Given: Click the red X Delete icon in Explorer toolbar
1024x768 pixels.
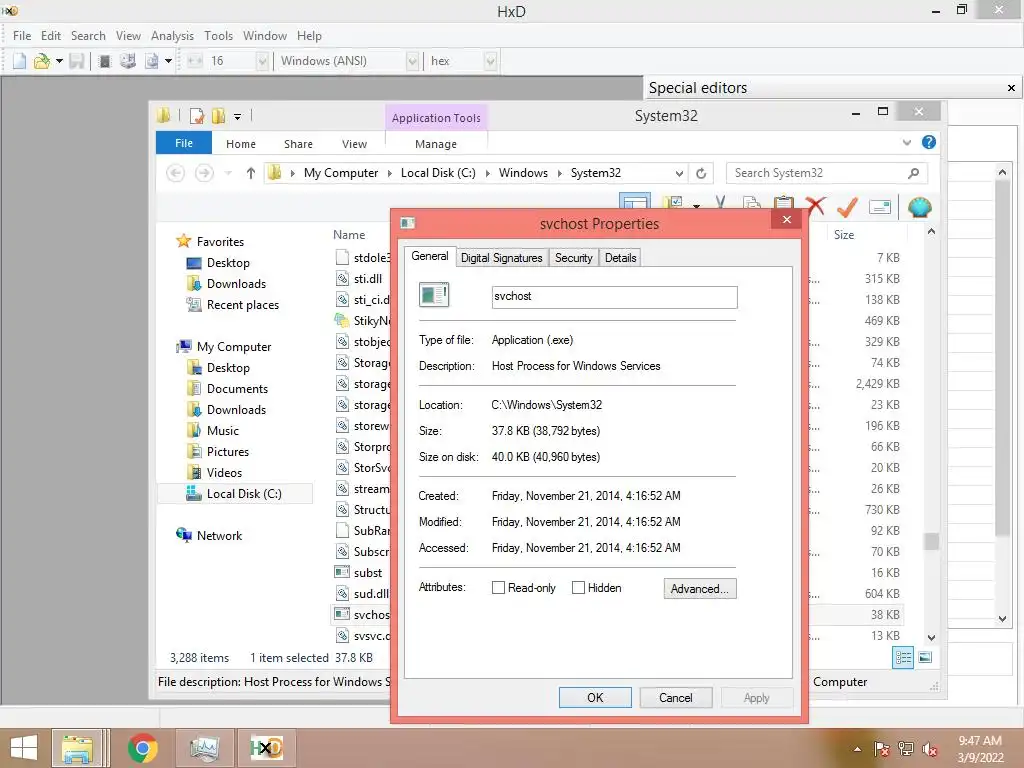Looking at the screenshot, I should (816, 207).
